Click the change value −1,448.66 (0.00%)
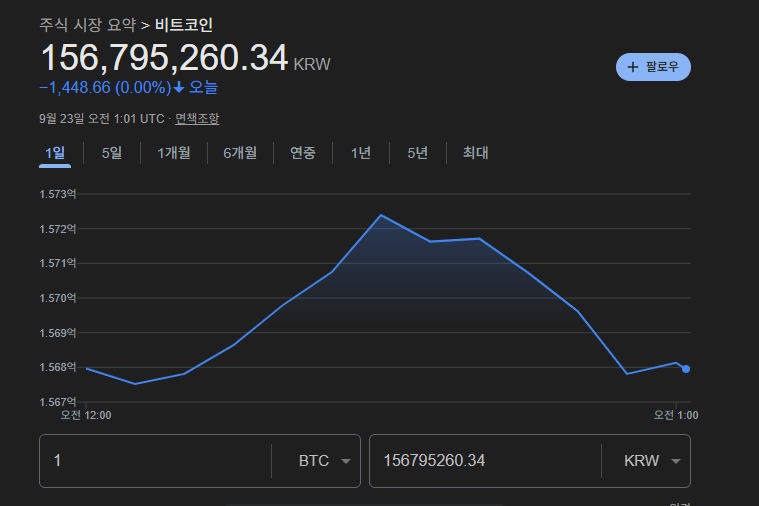The image size is (759, 506). point(105,88)
